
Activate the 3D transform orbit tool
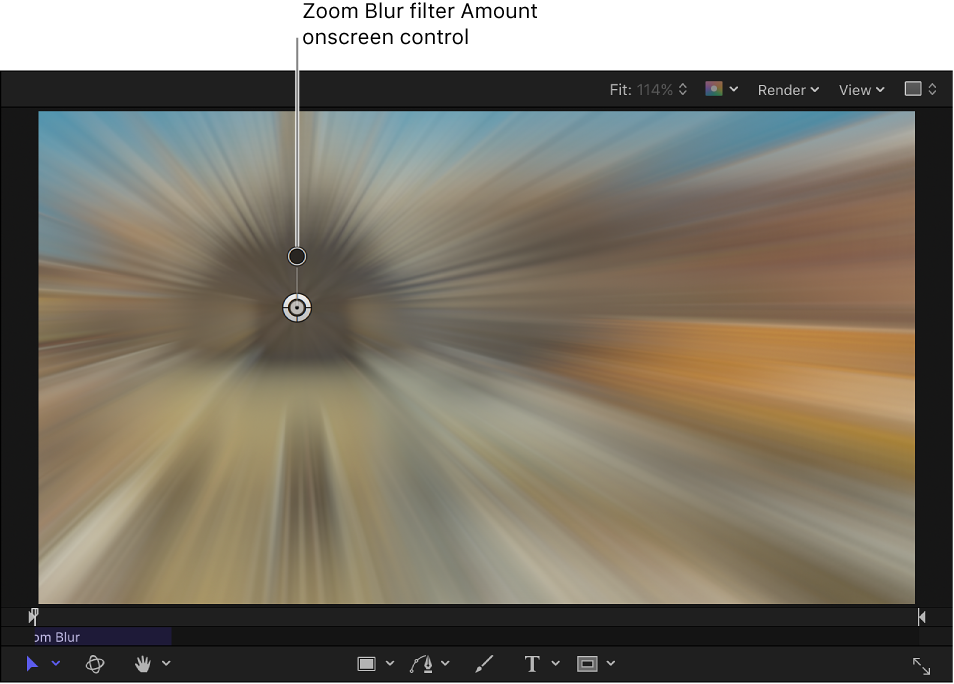pyautogui.click(x=95, y=663)
